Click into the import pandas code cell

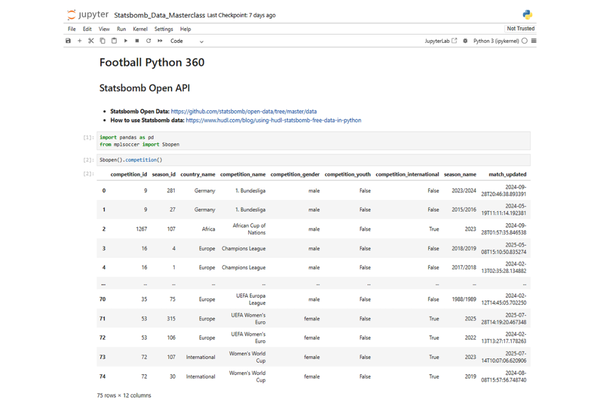[314, 141]
